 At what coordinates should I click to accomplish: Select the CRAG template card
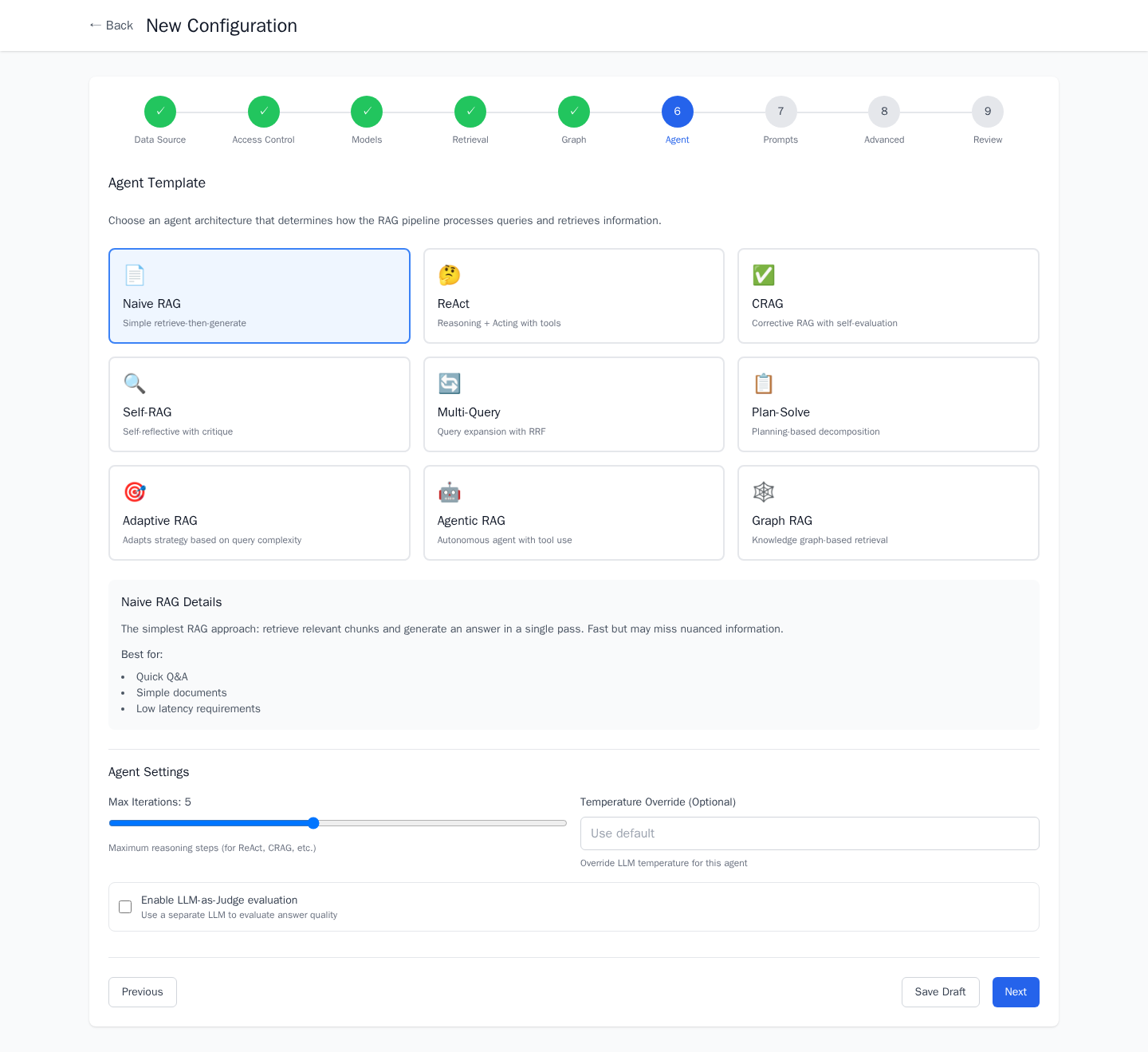tap(888, 296)
